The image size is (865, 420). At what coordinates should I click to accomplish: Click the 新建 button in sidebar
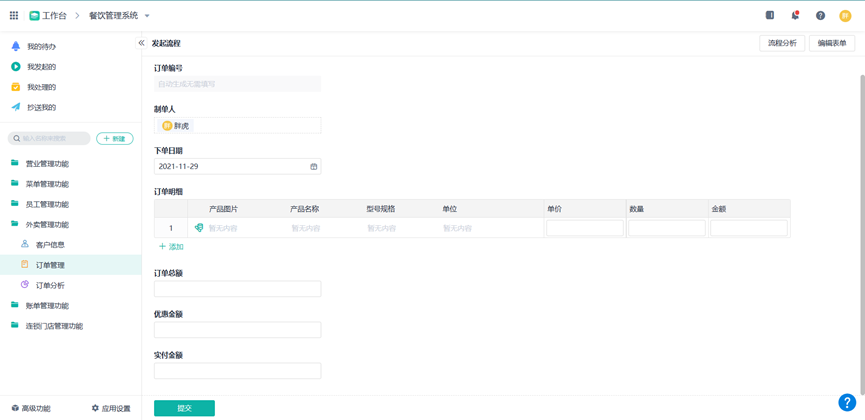115,139
